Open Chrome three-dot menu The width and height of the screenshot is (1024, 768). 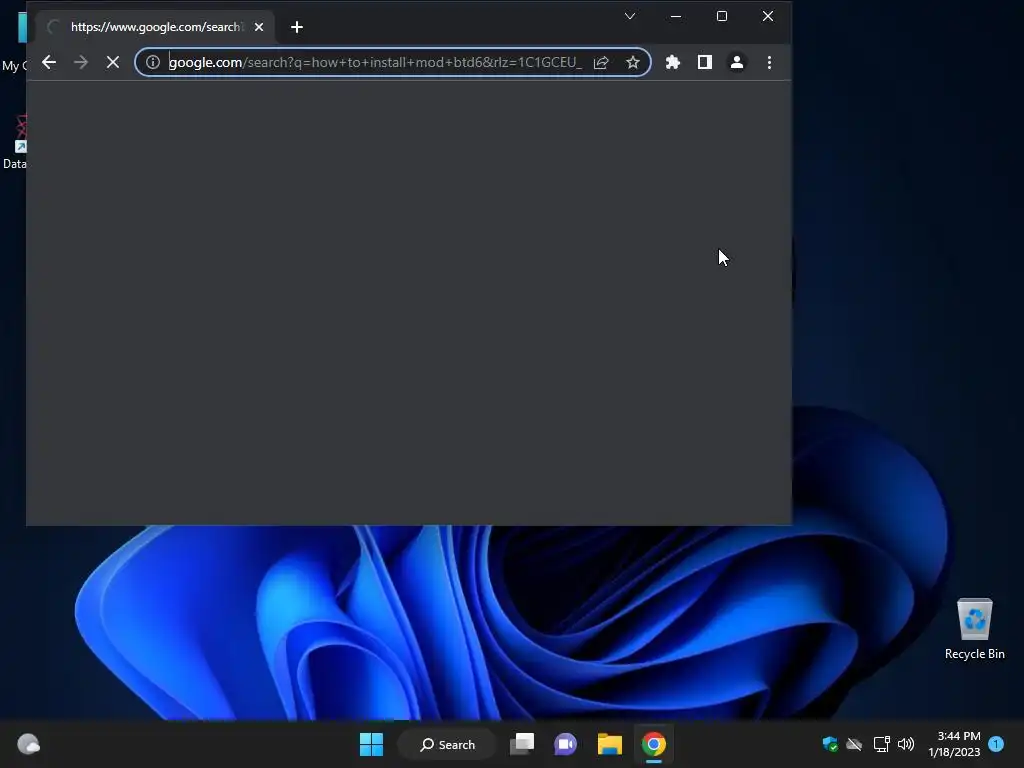(769, 62)
